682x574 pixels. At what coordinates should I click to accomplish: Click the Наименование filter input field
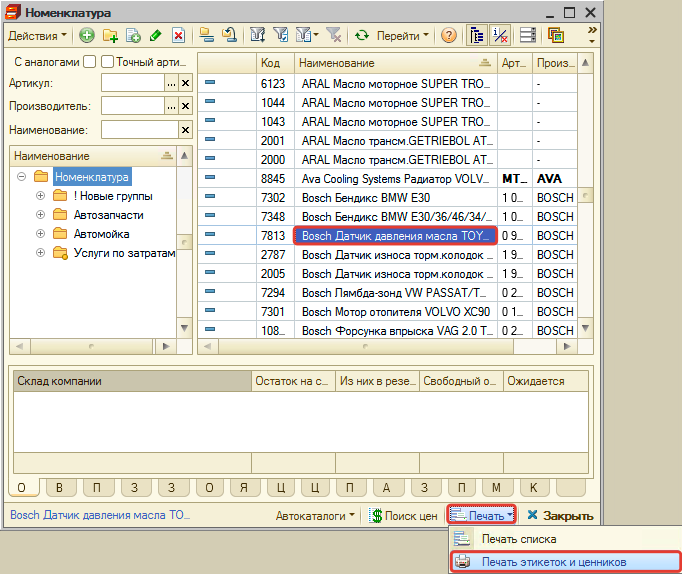tap(140, 130)
